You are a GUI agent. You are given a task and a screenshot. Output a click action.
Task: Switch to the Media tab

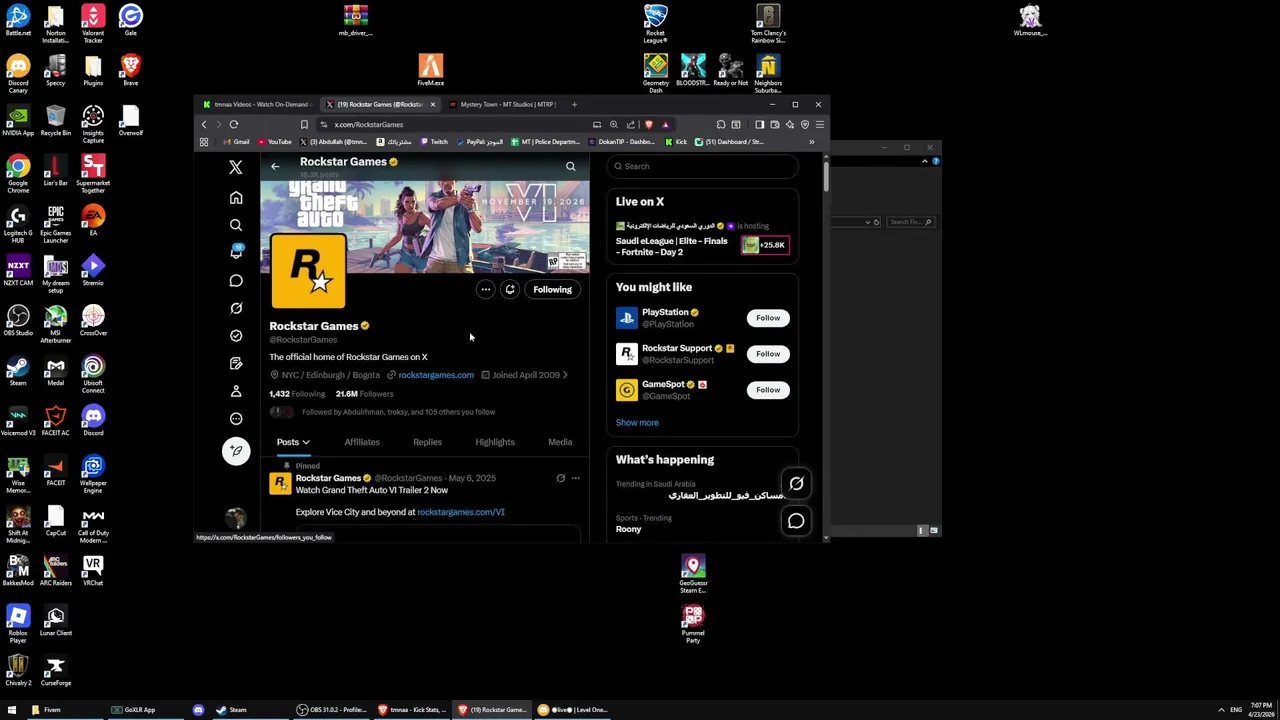(x=560, y=442)
